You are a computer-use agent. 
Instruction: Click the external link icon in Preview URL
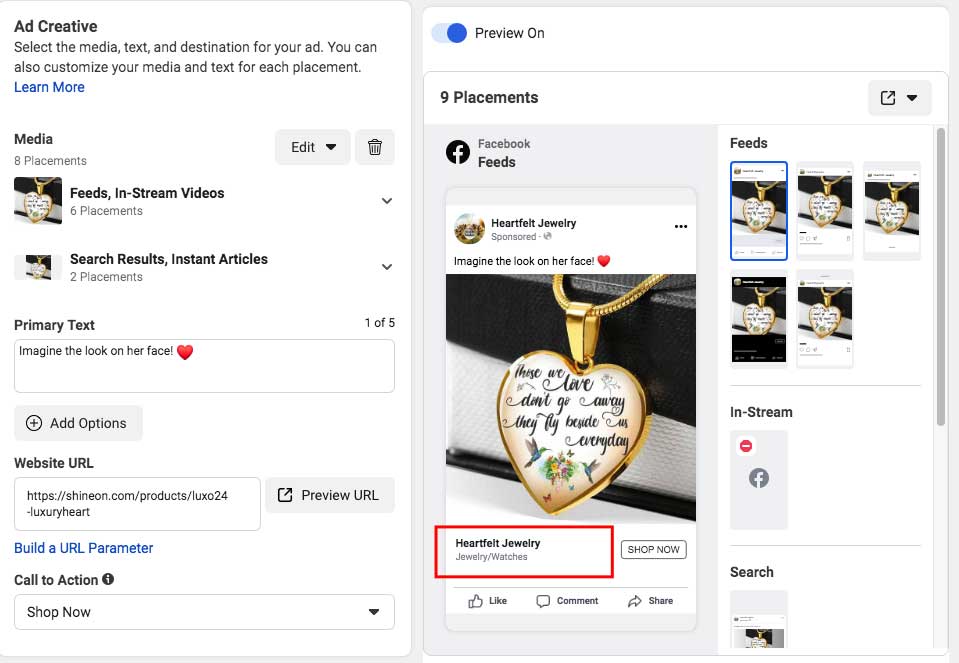pyautogui.click(x=285, y=495)
